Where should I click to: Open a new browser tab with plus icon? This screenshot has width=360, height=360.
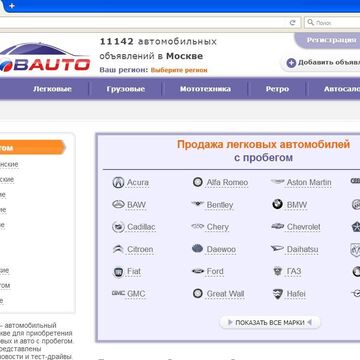click(x=12, y=6)
